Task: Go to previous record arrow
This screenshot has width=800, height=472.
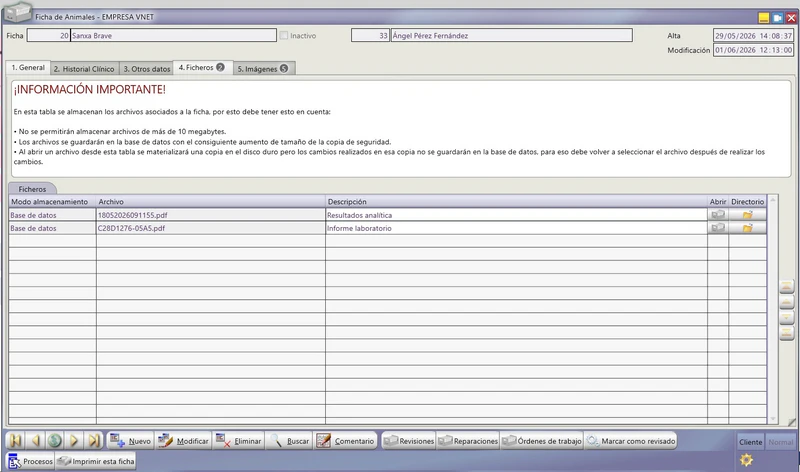Action: click(35, 440)
